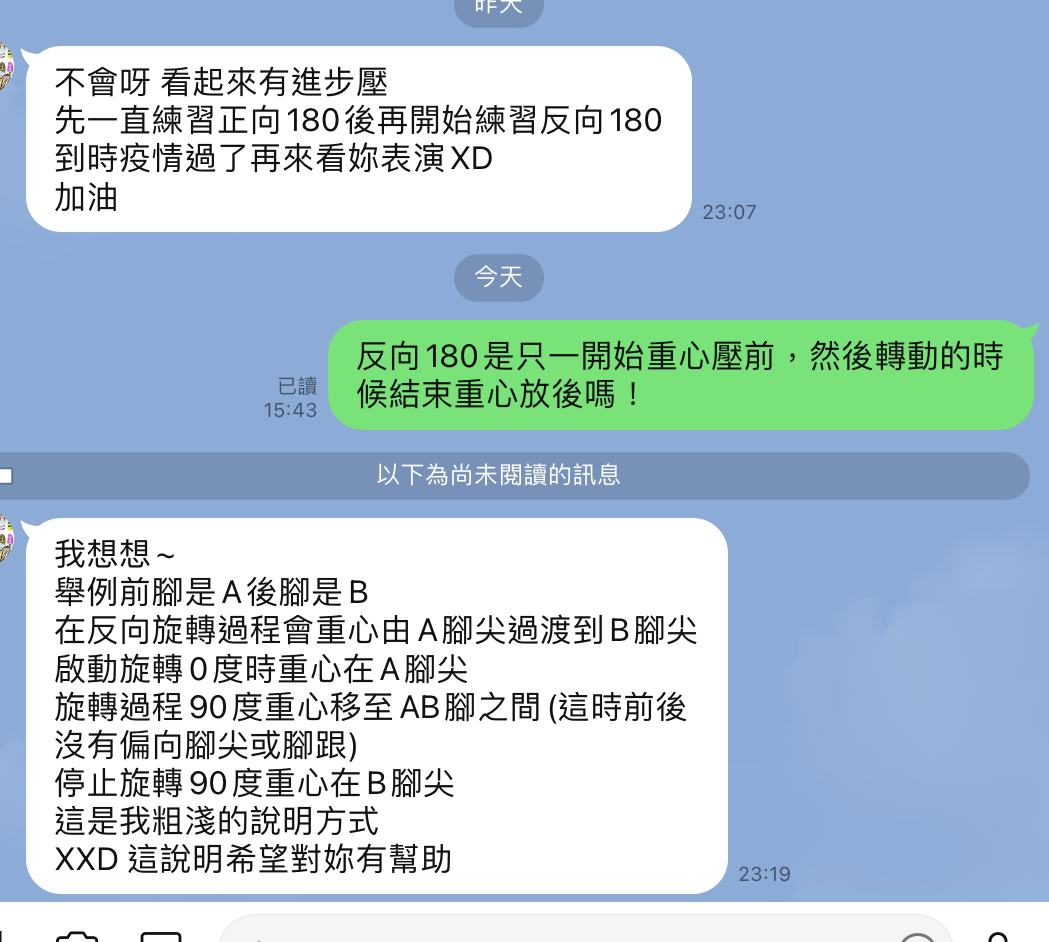
Task: Click the 以下為尚未閱讀的訊息 divider bar
Action: coord(514,476)
